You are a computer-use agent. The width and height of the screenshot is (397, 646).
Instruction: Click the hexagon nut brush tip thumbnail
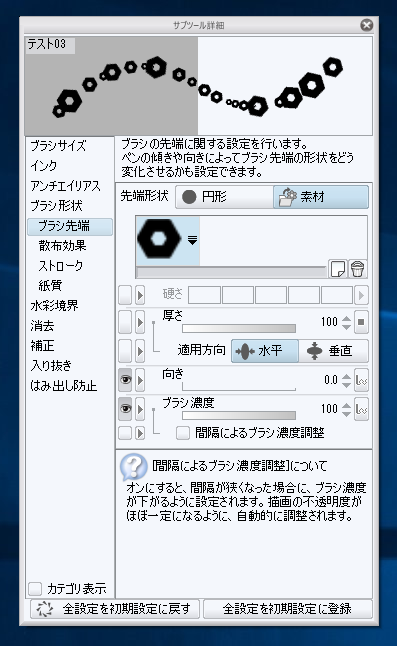pyautogui.click(x=159, y=239)
